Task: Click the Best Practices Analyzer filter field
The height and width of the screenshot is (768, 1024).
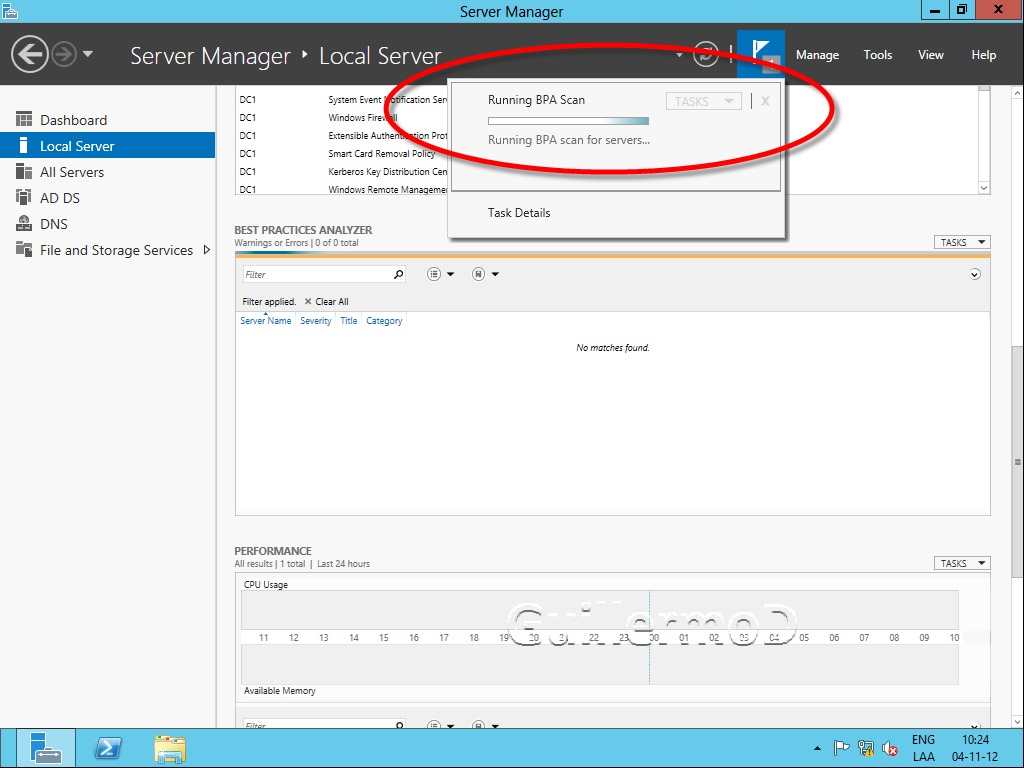Action: point(316,274)
